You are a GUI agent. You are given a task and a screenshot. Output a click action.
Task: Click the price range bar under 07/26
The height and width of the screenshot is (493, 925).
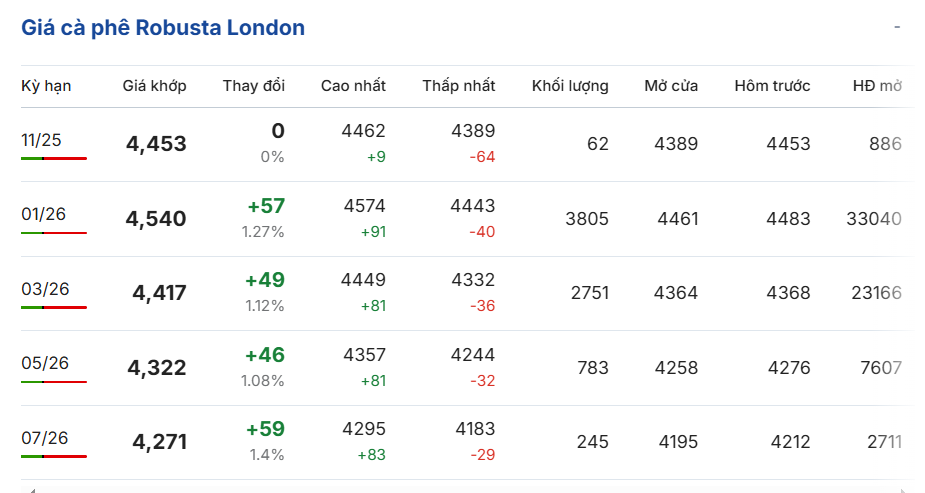(x=54, y=456)
